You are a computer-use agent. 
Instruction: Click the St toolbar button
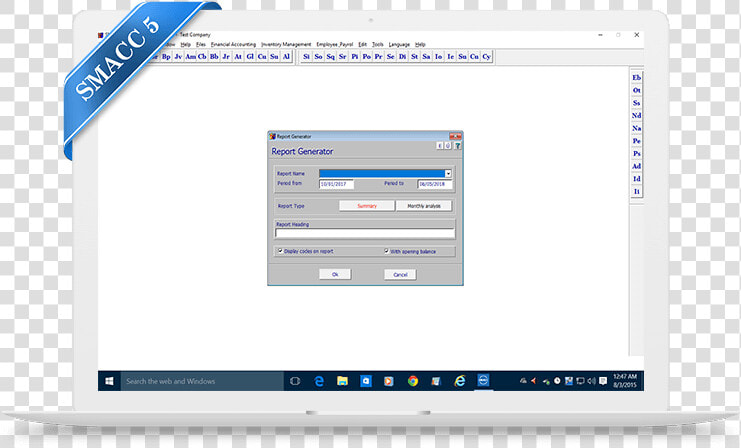click(414, 57)
